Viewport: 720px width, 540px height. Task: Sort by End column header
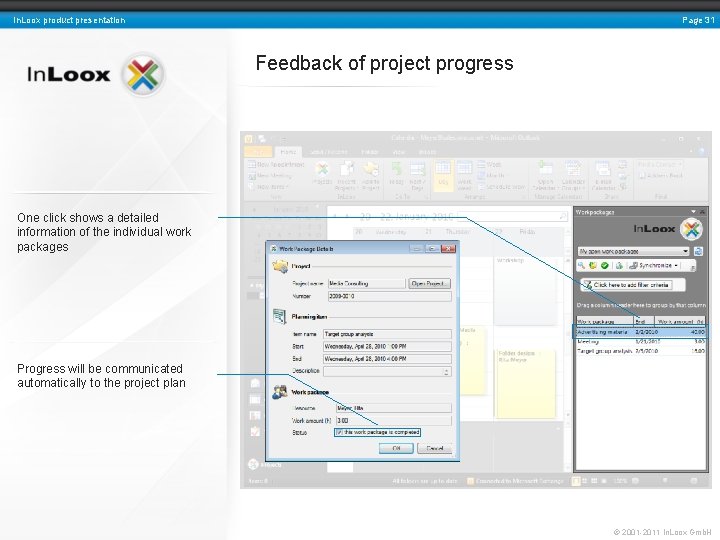[x=644, y=321]
